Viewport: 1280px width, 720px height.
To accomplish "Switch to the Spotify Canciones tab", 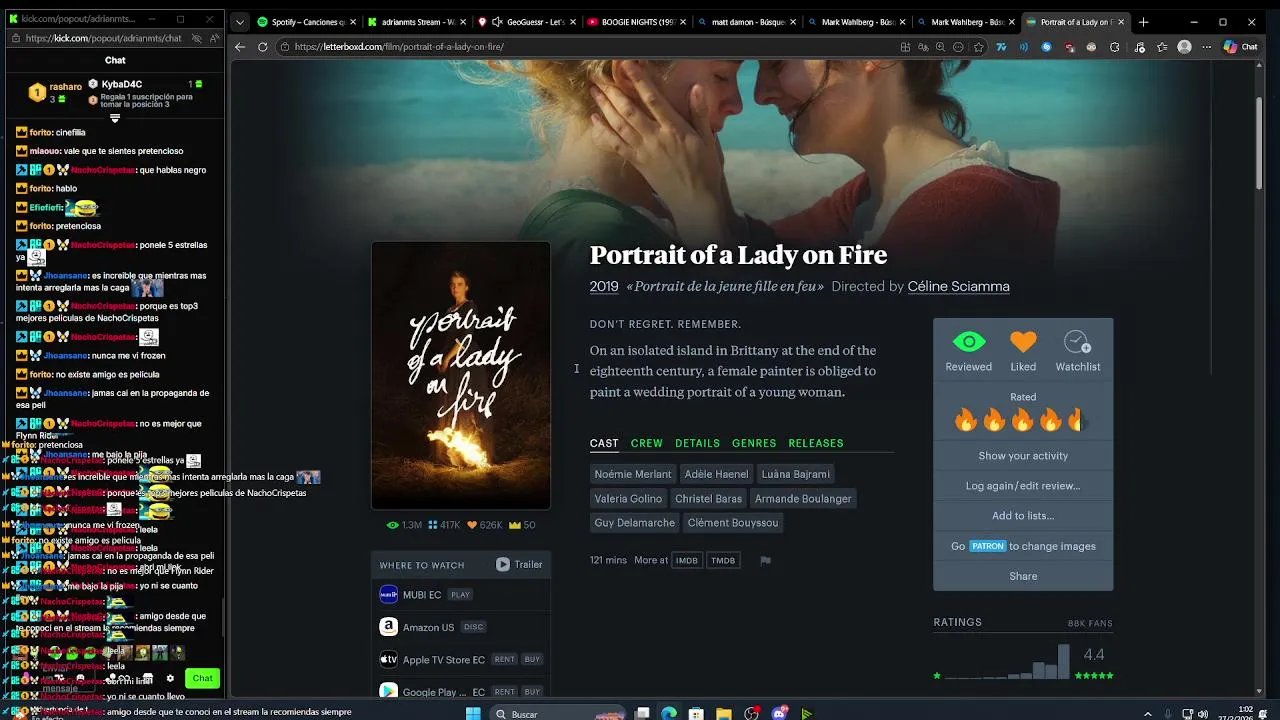I will [308, 22].
